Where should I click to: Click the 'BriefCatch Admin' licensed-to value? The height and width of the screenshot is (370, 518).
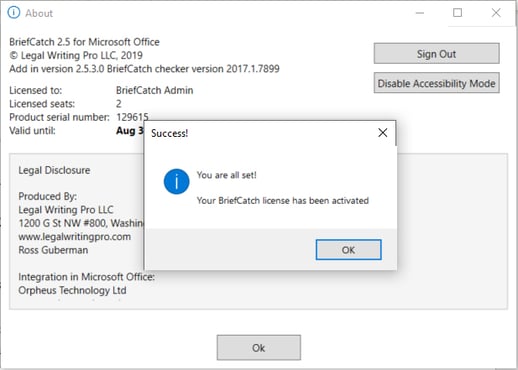[x=154, y=90]
